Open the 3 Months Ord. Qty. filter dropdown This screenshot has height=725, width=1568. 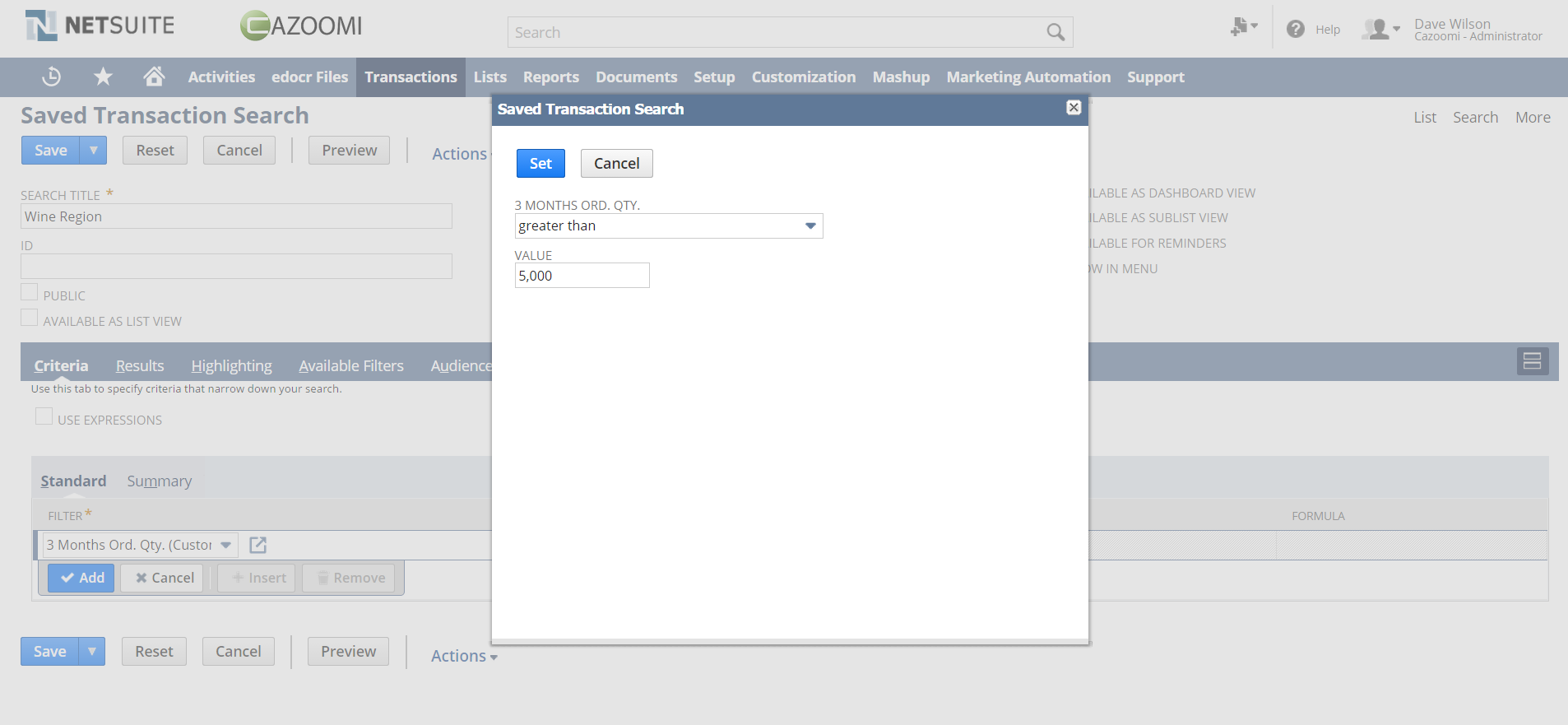[225, 545]
